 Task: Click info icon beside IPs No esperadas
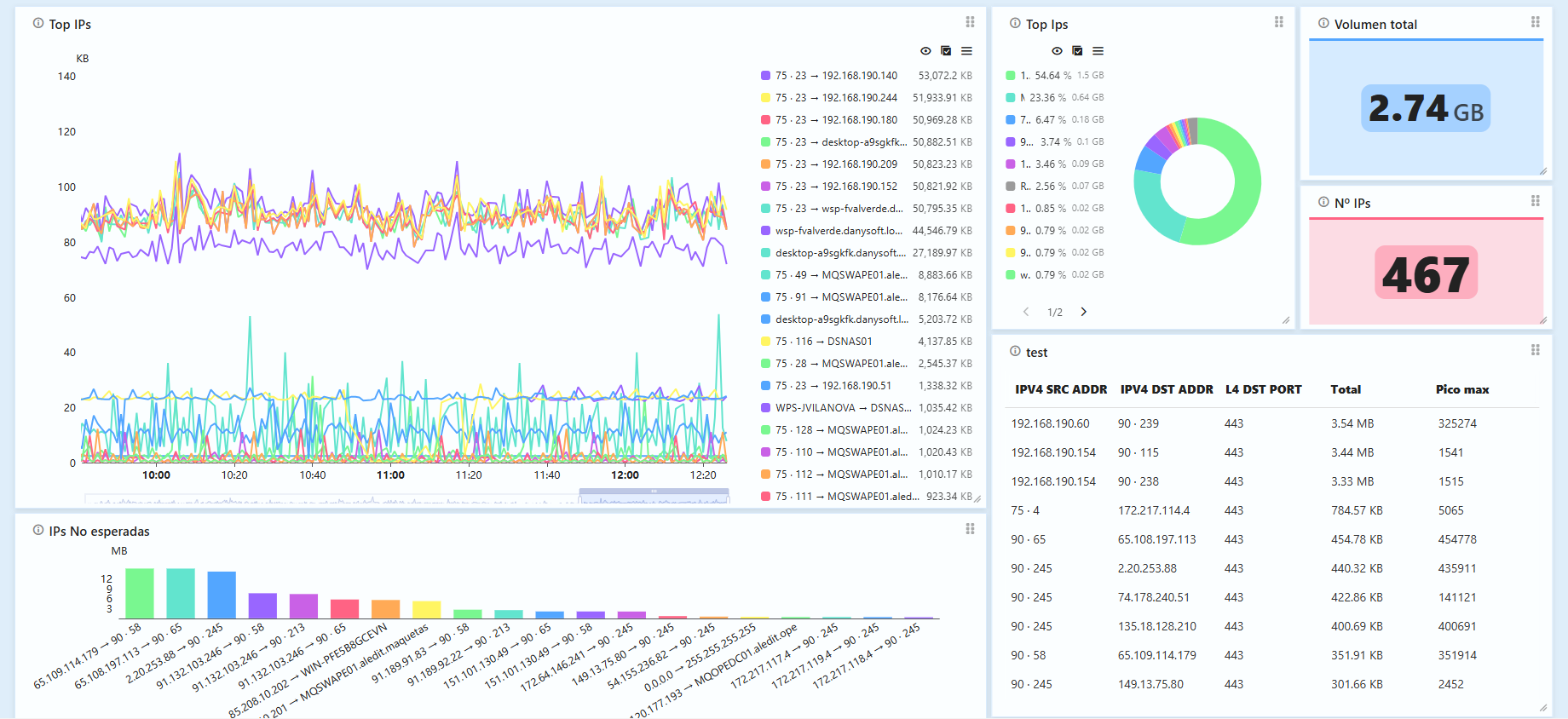tap(38, 531)
